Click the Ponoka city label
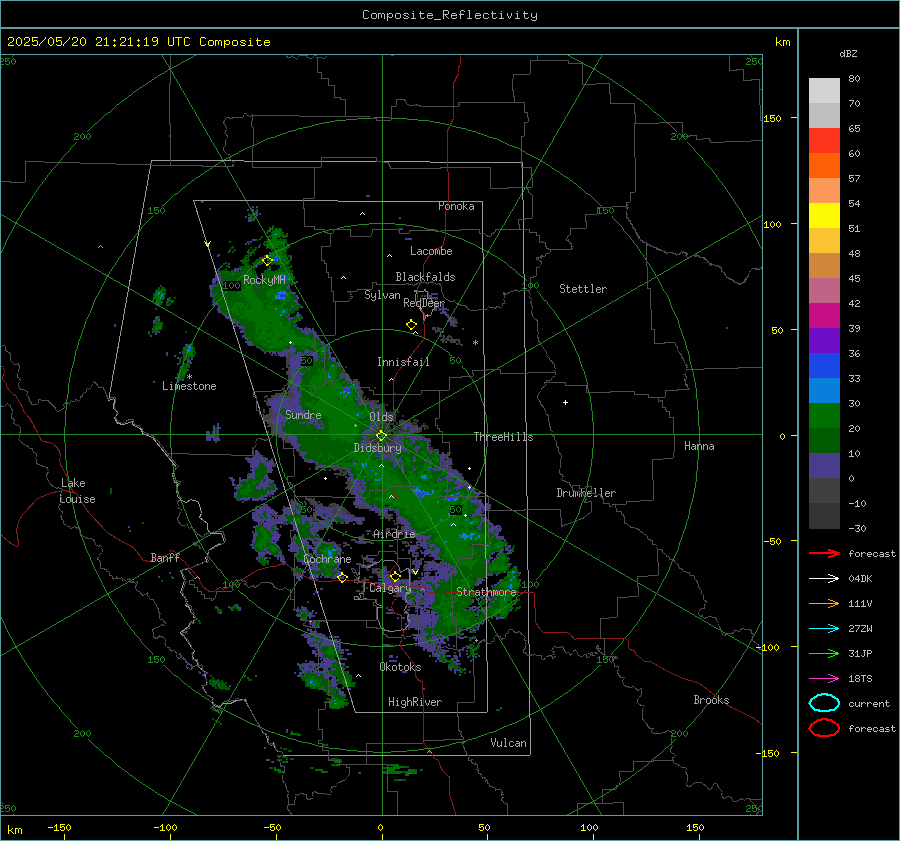 (456, 206)
